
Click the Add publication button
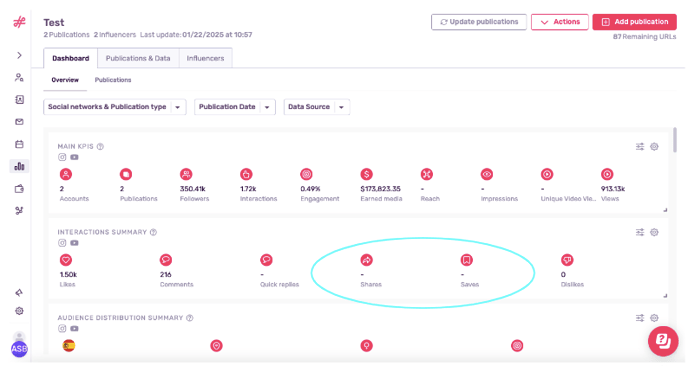634,22
